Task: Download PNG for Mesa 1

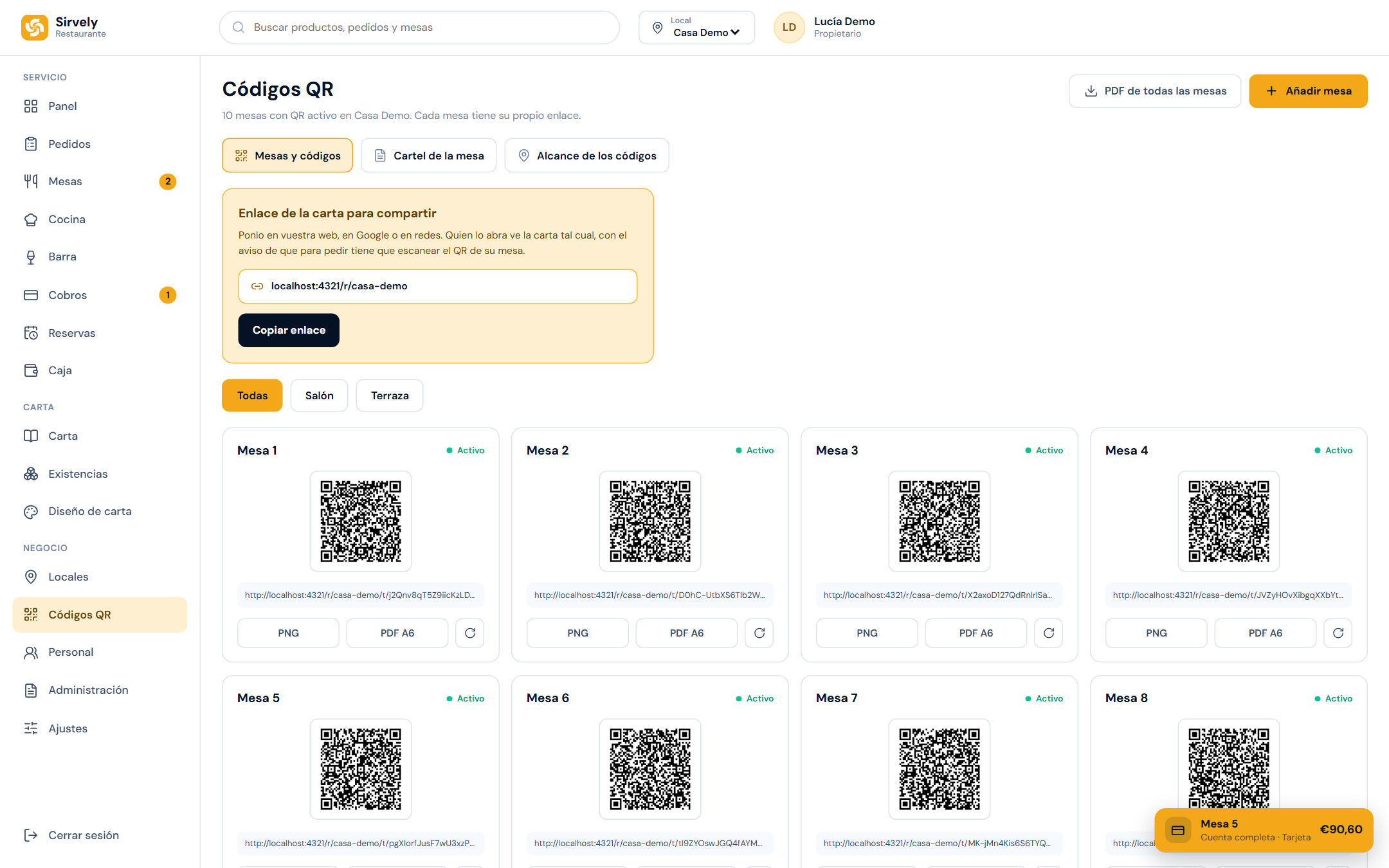Action: pyautogui.click(x=288, y=633)
